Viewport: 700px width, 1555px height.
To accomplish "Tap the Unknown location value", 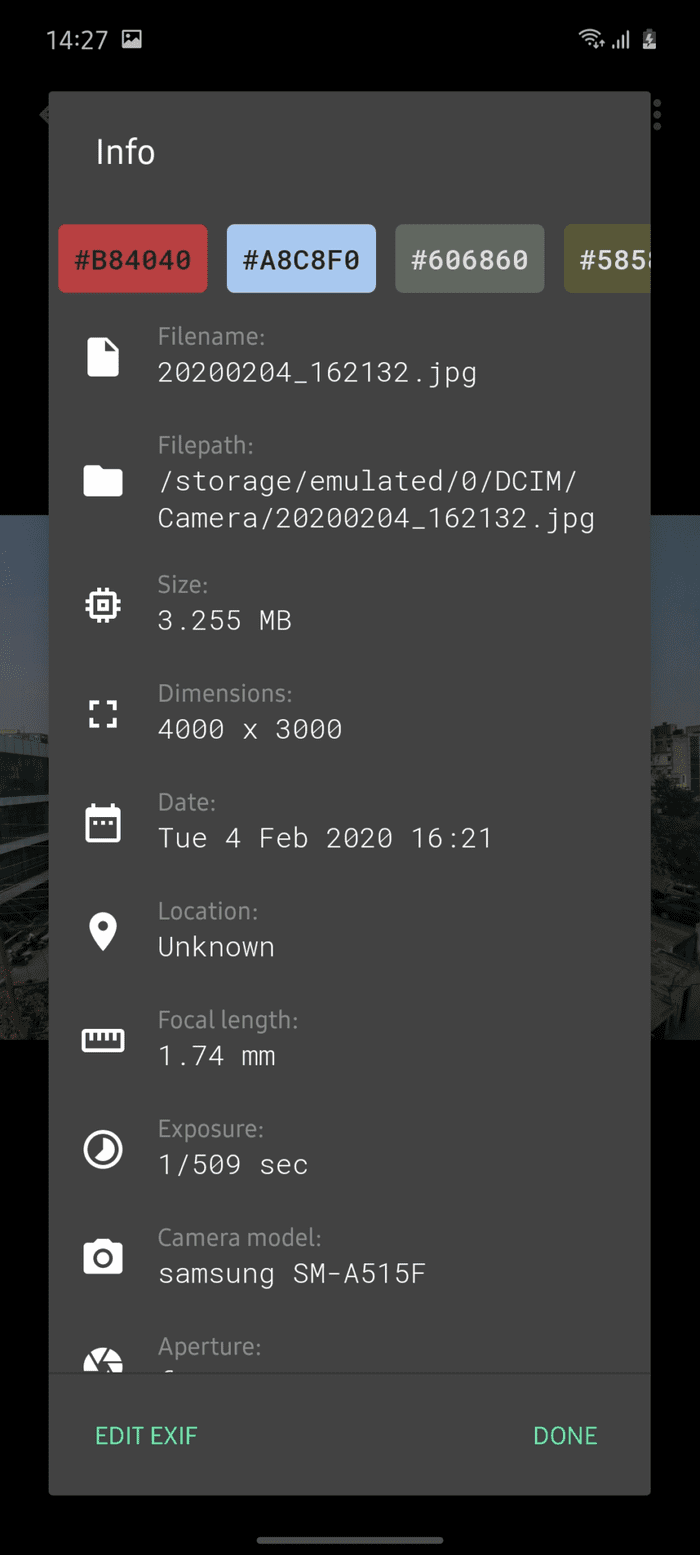I will (216, 947).
